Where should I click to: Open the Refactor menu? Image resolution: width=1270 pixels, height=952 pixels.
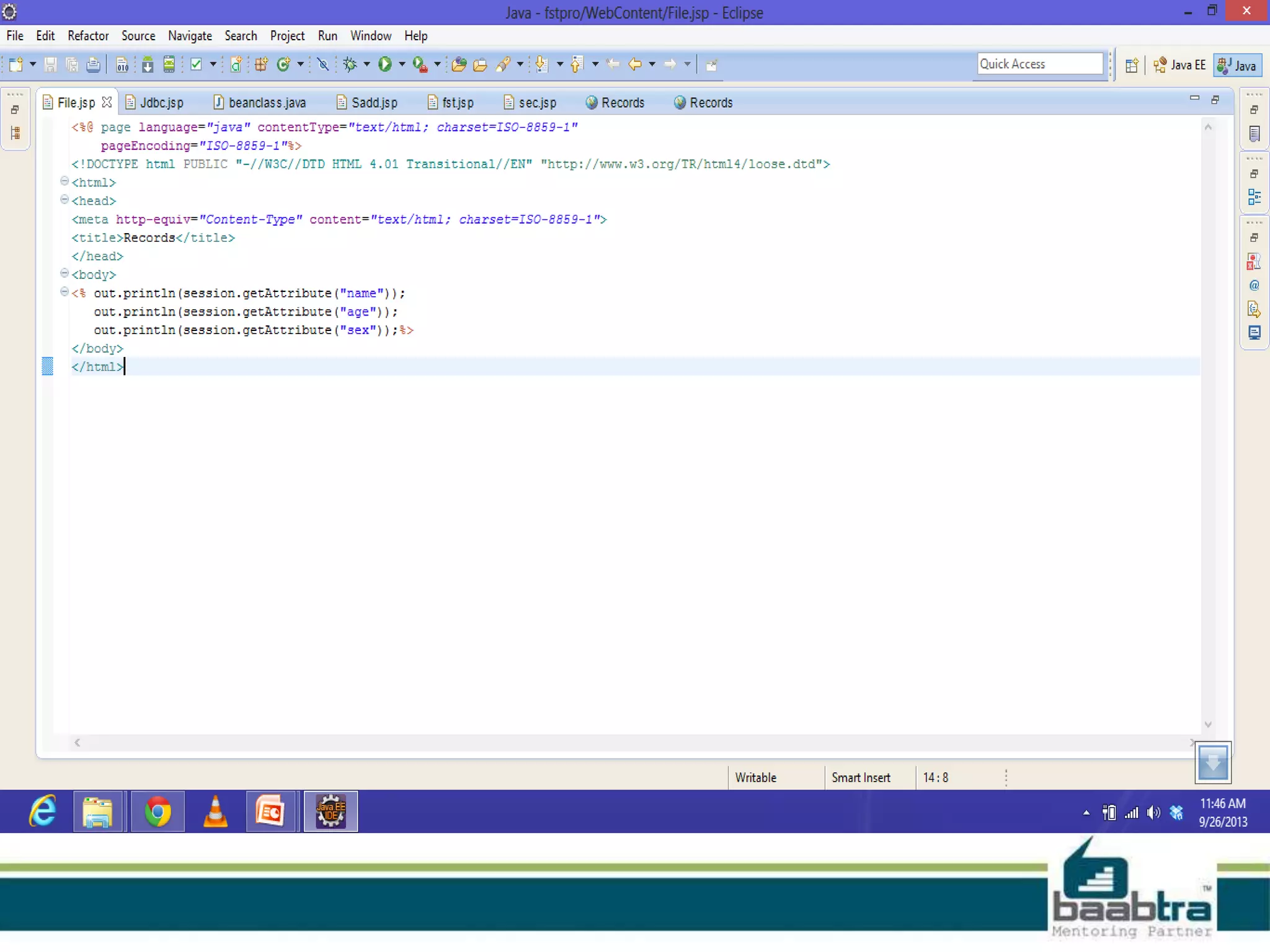point(88,36)
